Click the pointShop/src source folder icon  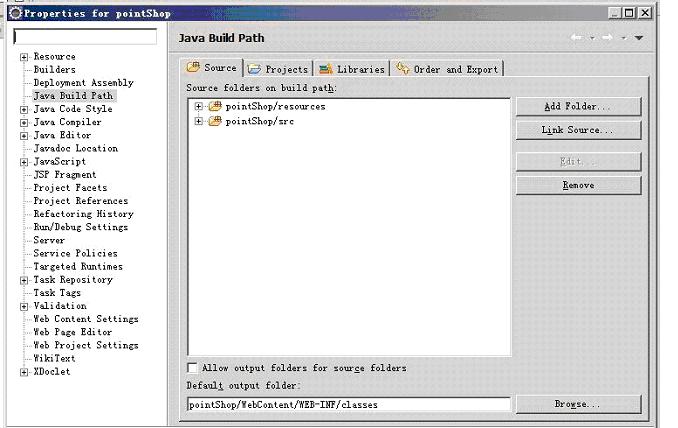coord(215,121)
